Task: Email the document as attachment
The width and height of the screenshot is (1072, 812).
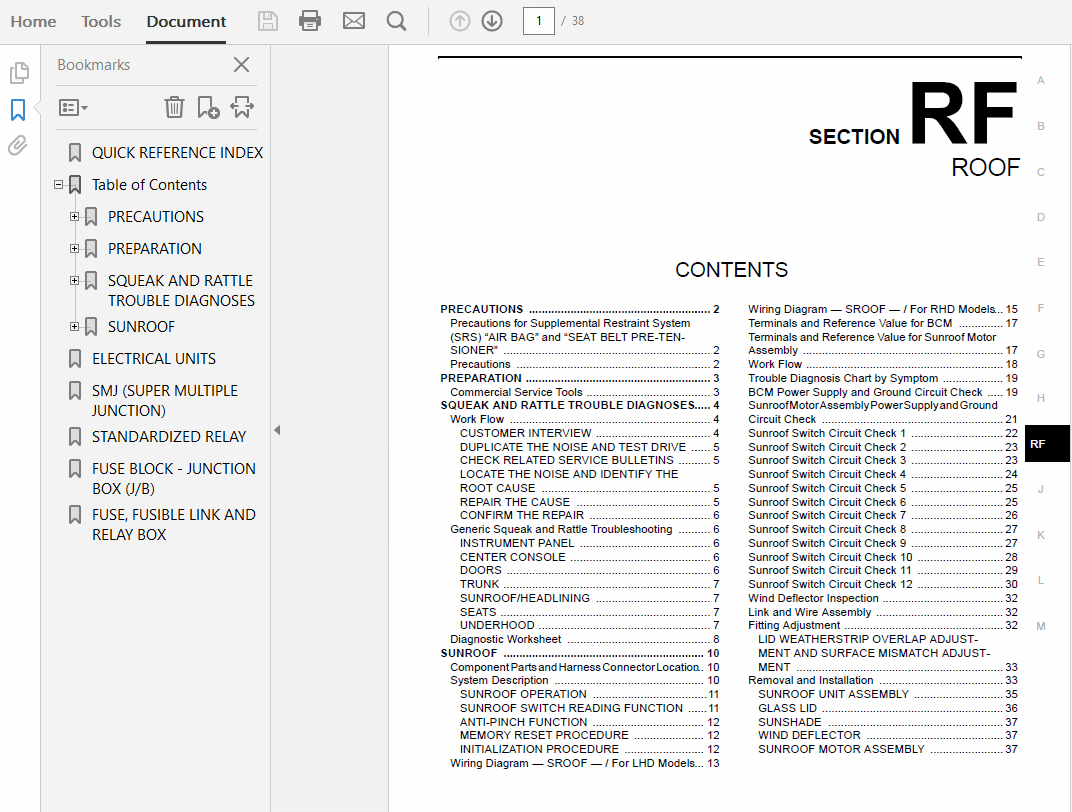Action: click(x=353, y=20)
